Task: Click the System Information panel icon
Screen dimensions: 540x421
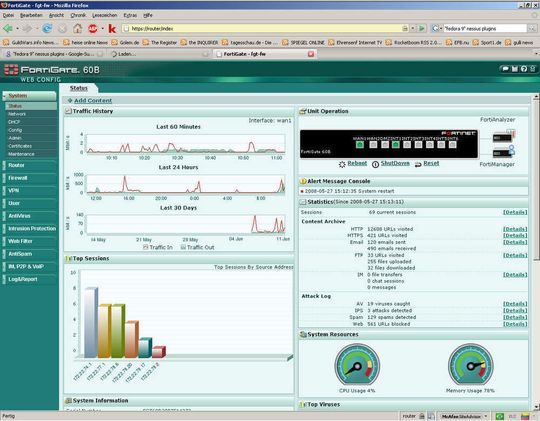Action: (69, 401)
